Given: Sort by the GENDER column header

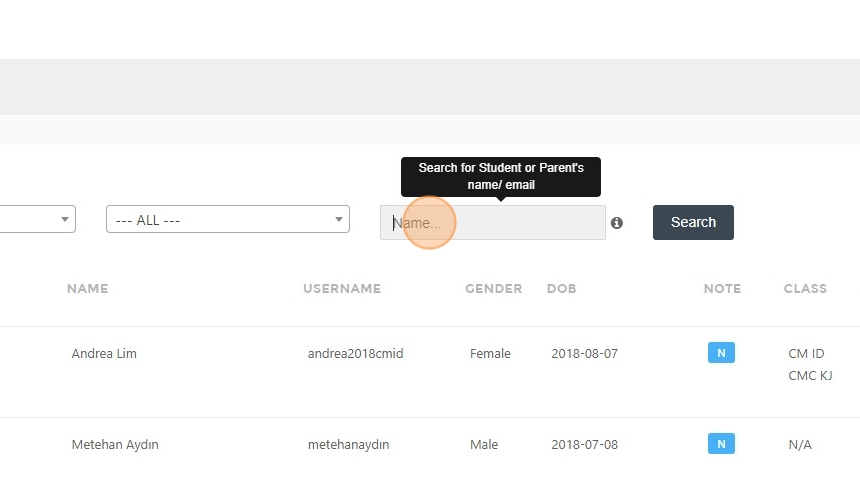Looking at the screenshot, I should [x=494, y=289].
